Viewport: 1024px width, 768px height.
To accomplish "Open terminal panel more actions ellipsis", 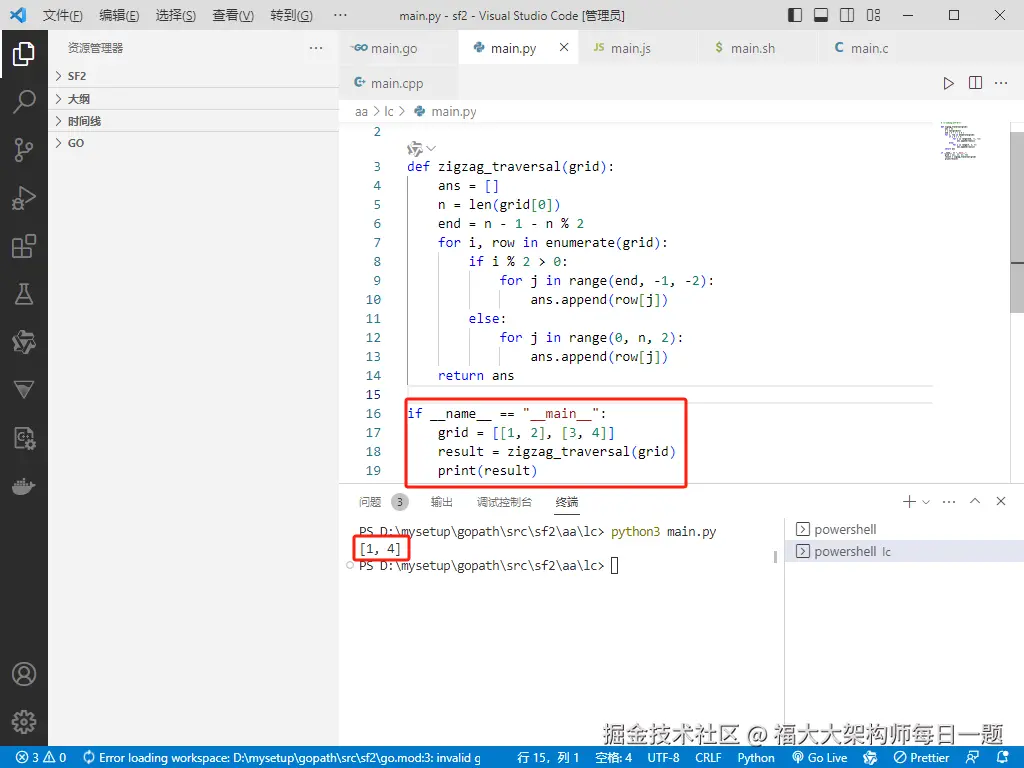I will [x=949, y=502].
